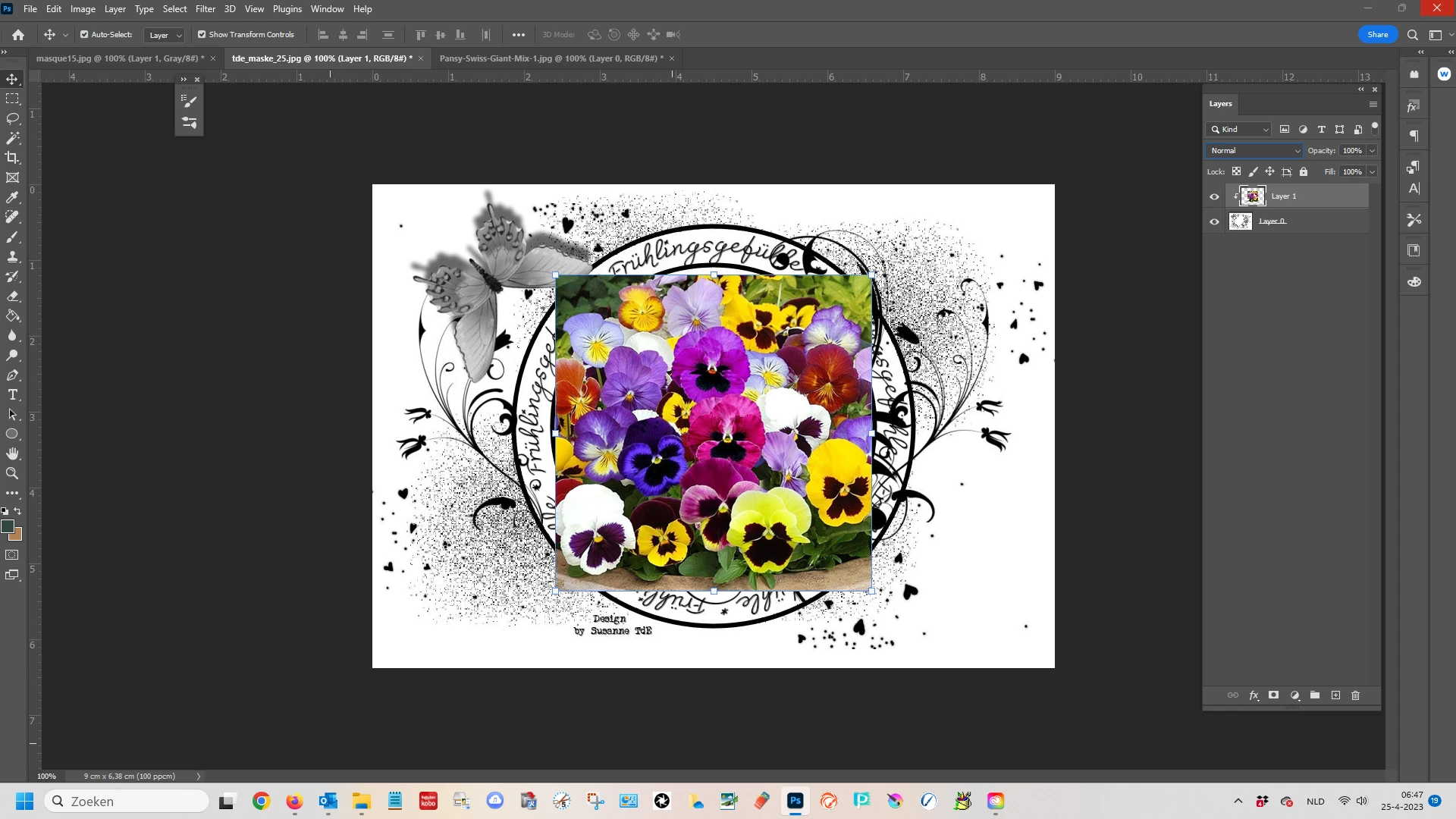Switch to masque15.jpg document tab
The height and width of the screenshot is (819, 1456).
(120, 58)
